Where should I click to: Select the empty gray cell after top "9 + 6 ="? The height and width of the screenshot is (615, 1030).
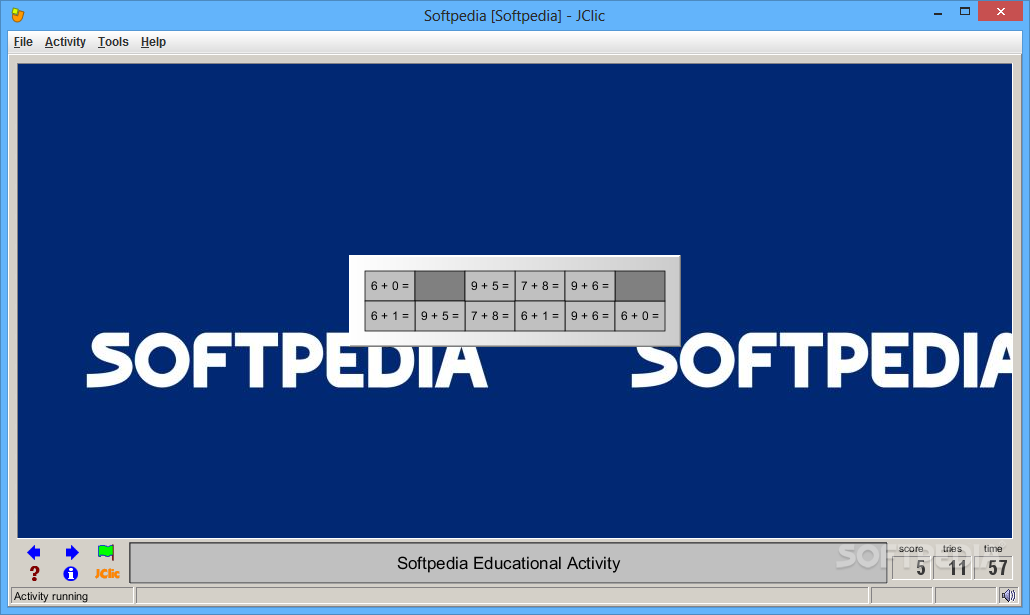click(x=640, y=286)
